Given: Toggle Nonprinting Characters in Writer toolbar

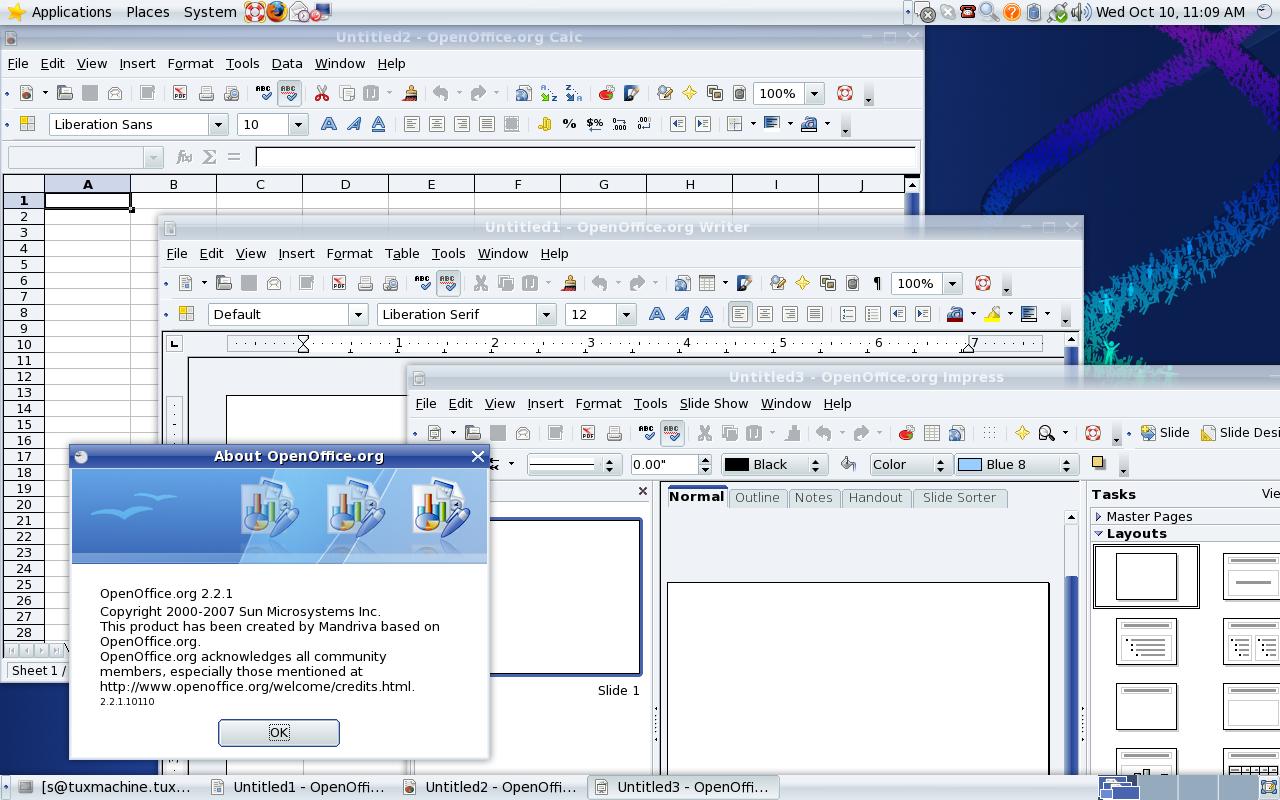Looking at the screenshot, I should tap(877, 283).
